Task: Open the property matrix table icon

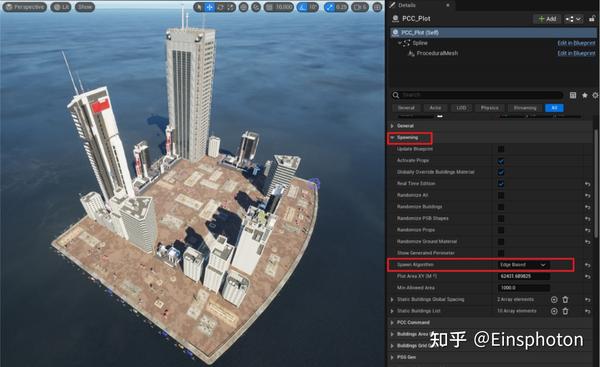Action: click(573, 95)
